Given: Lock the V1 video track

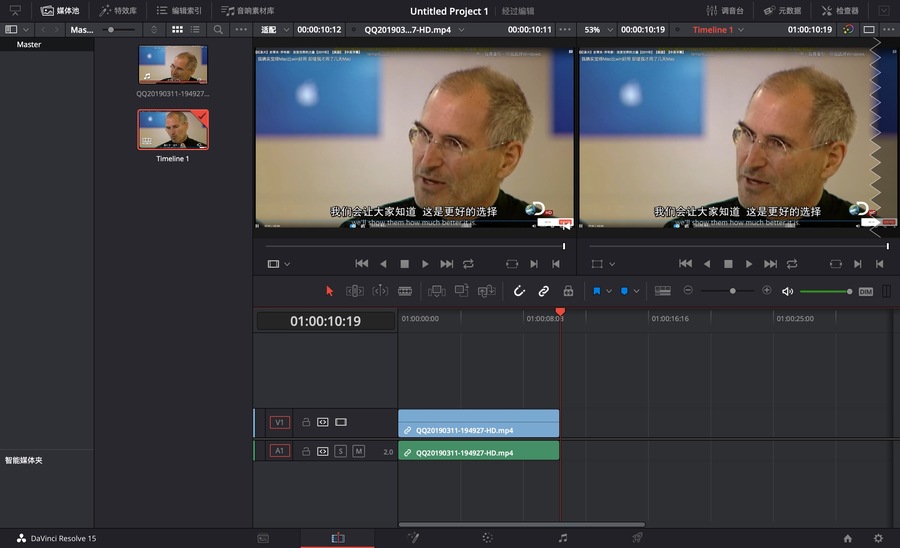Looking at the screenshot, I should click(306, 422).
